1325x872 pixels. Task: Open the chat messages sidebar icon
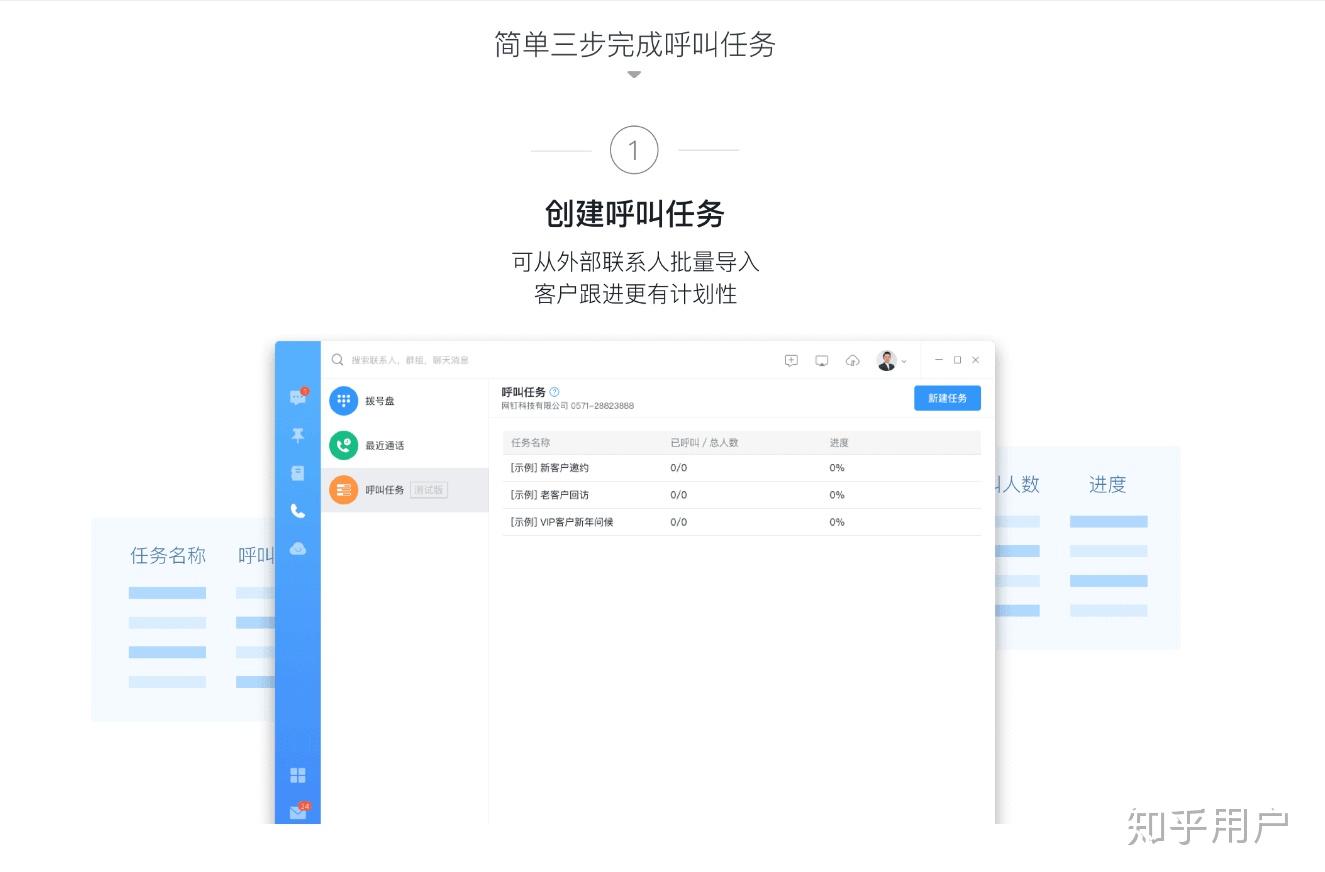tap(297, 396)
